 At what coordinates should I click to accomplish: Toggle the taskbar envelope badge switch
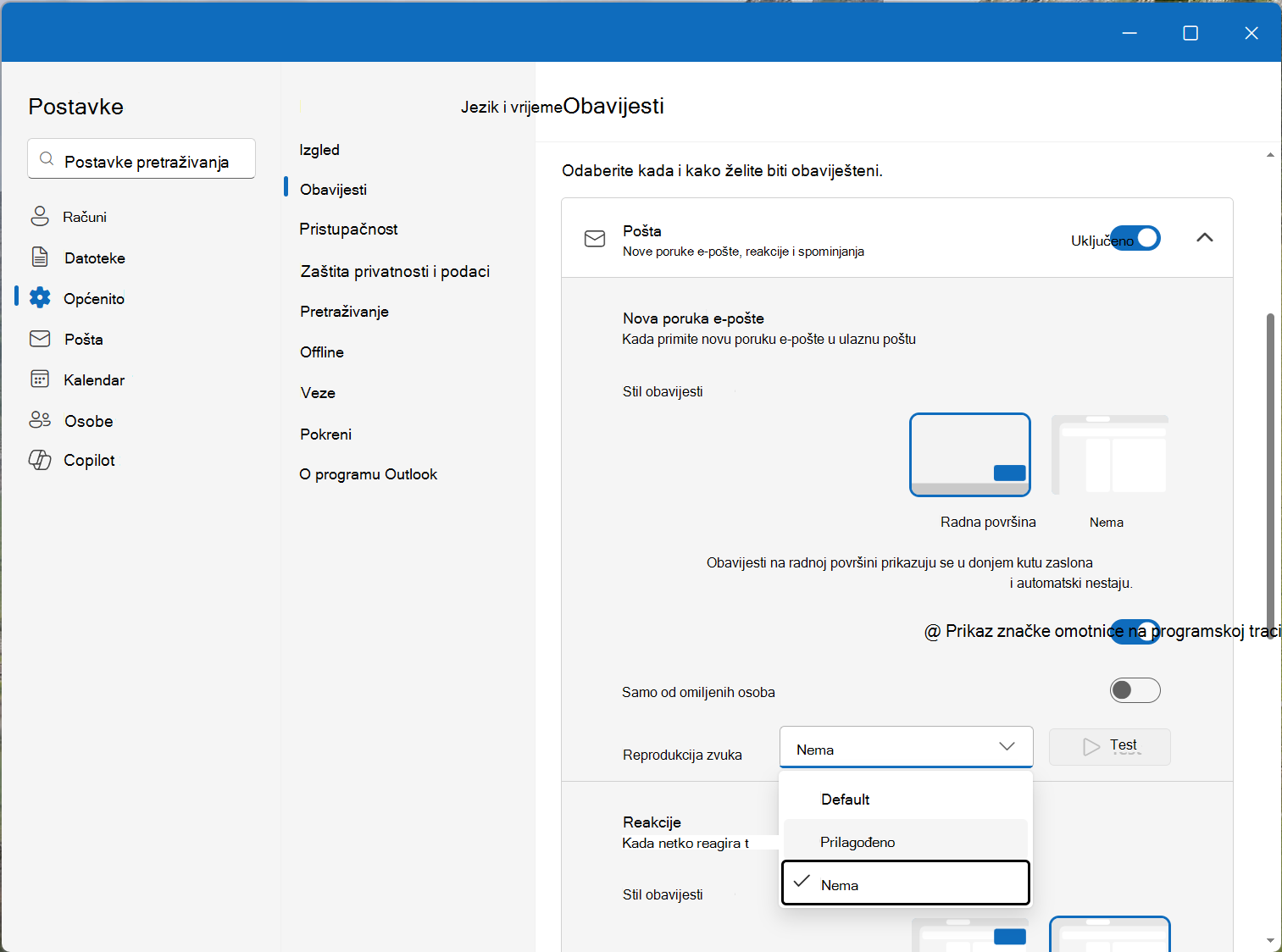[1135, 632]
